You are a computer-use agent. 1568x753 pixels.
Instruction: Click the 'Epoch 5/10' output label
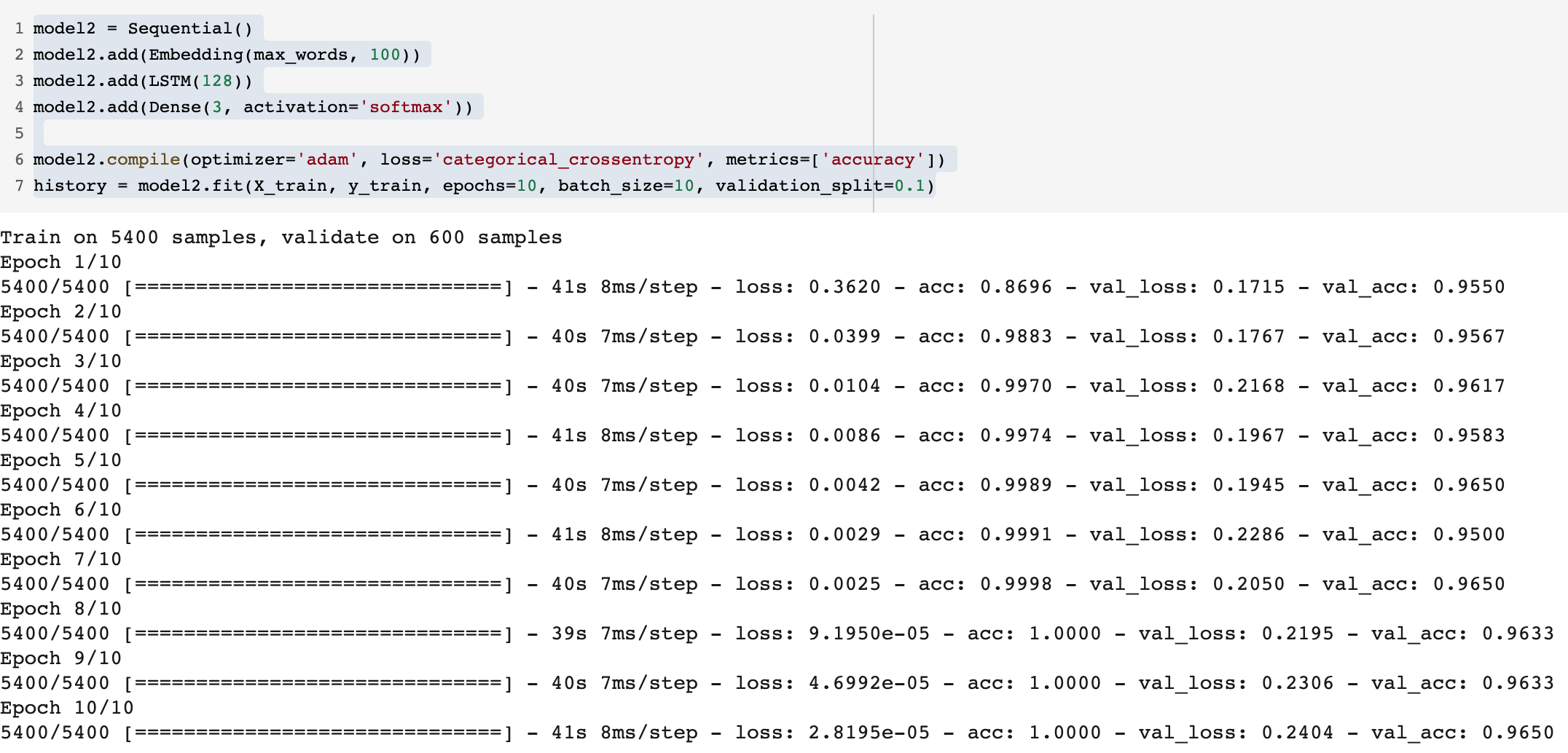[x=61, y=460]
